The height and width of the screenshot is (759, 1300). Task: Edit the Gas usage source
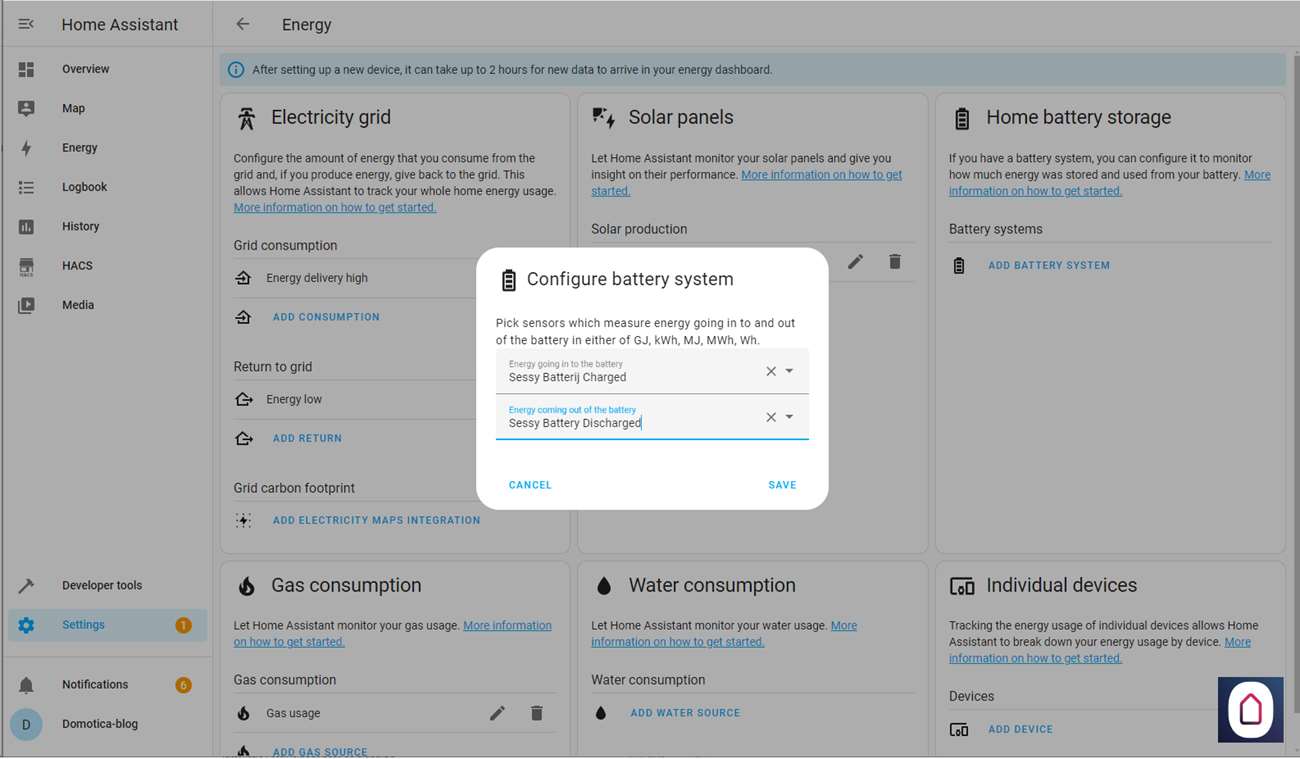[x=497, y=713]
